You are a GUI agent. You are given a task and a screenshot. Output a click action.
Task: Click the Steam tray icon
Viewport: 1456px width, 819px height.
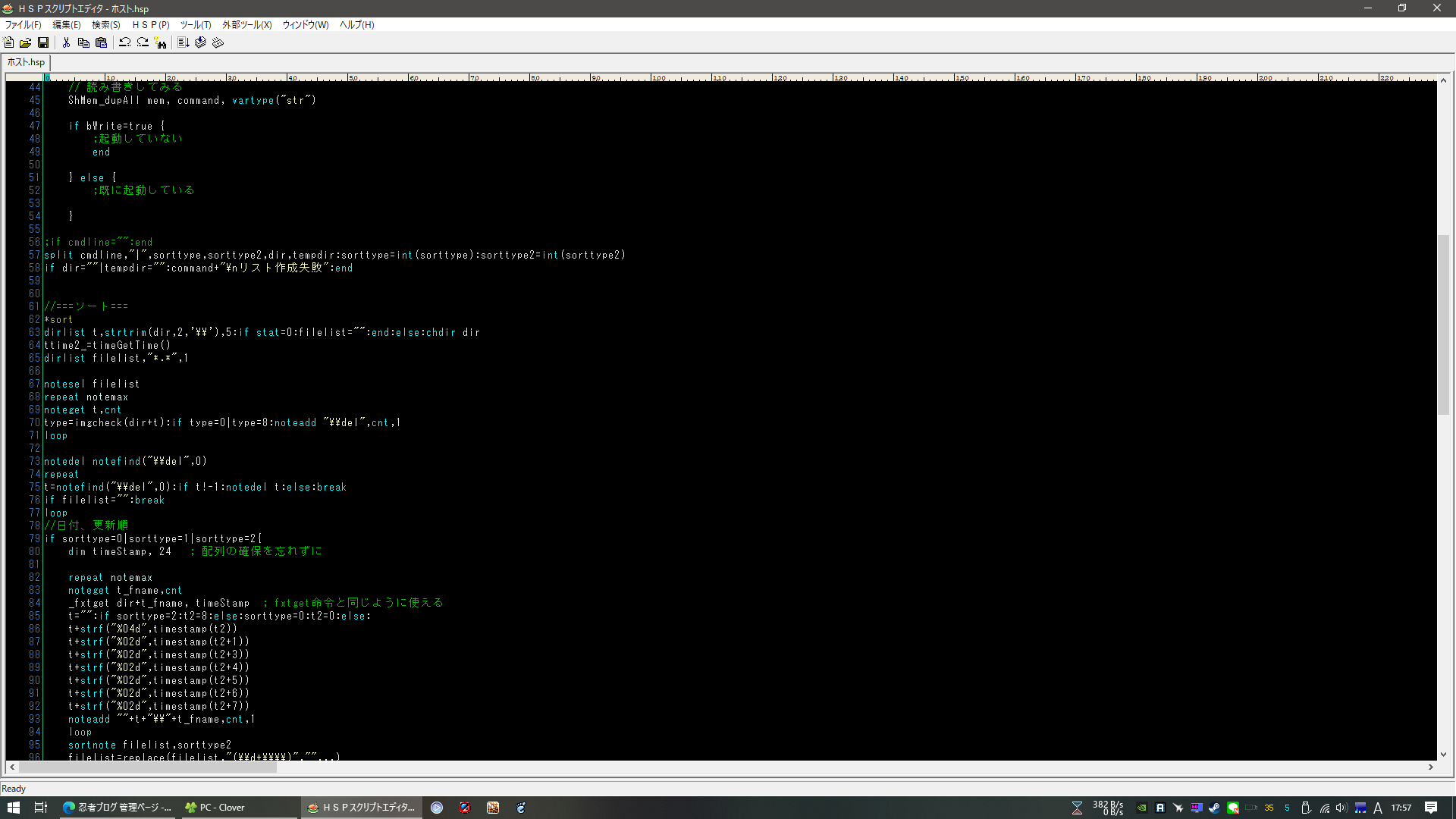point(1214,808)
